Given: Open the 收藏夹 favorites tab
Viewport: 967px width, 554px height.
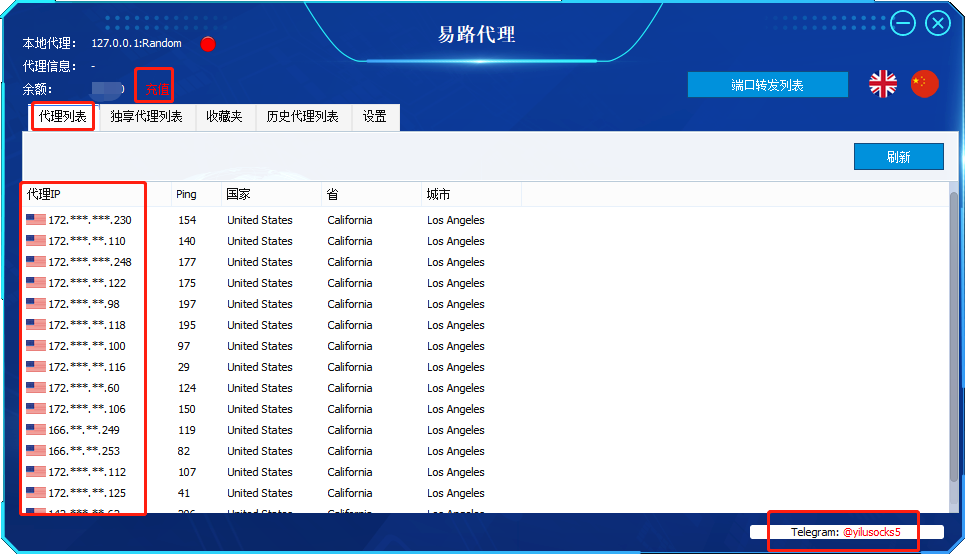Looking at the screenshot, I should [x=224, y=117].
